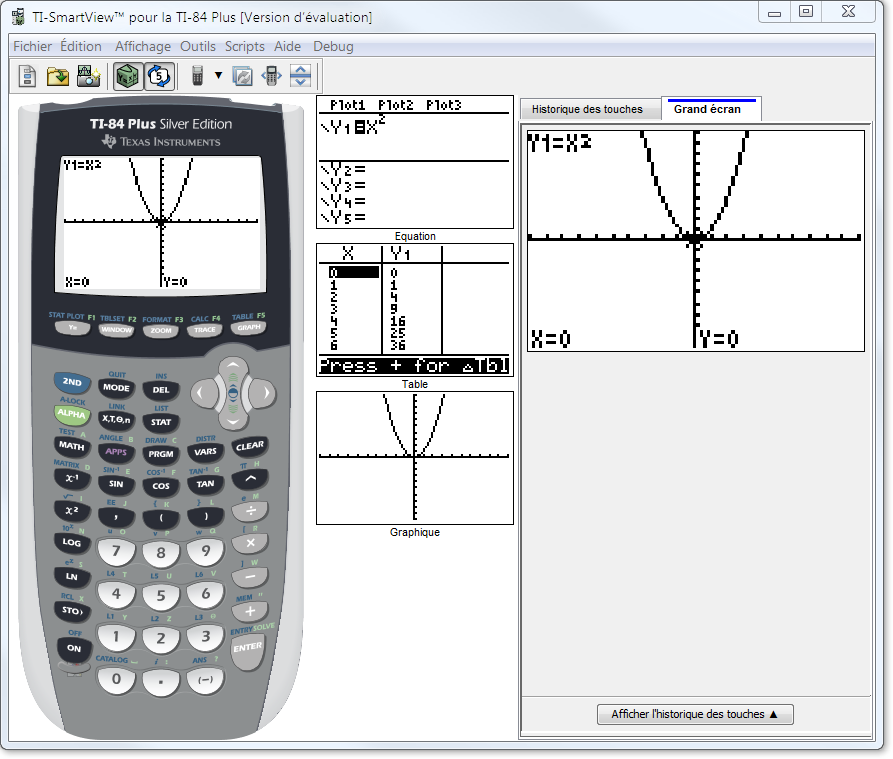Click the LOG key

coord(72,543)
